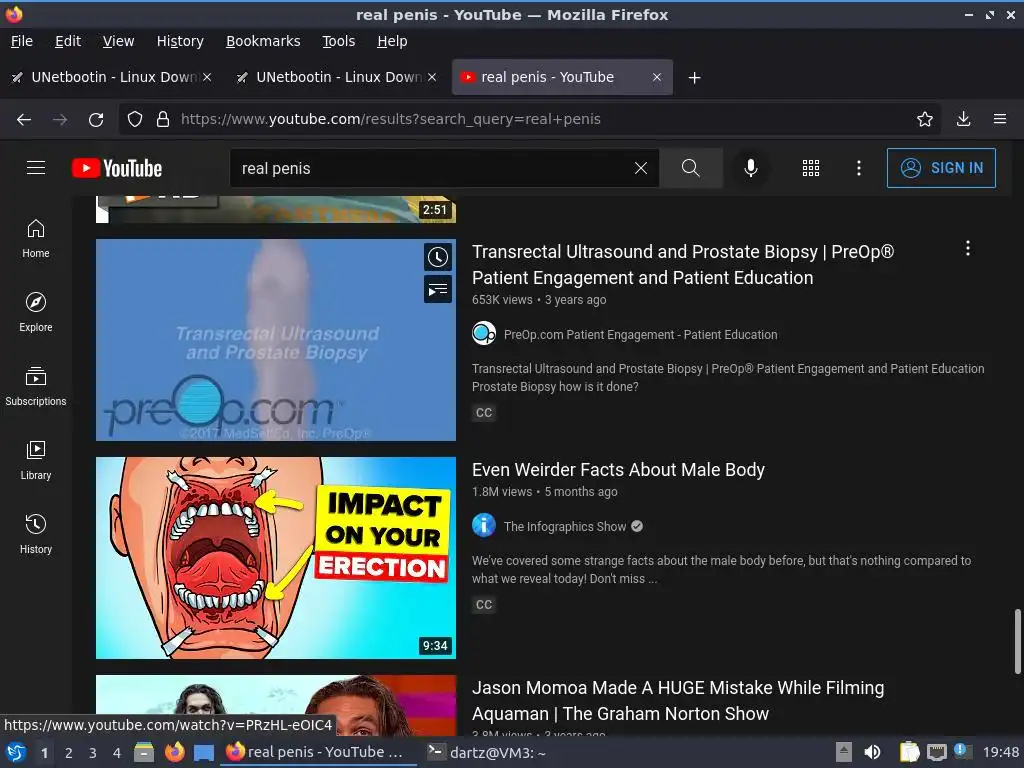Viewport: 1024px width, 768px height.
Task: Click the SIGN IN button
Action: (x=941, y=168)
